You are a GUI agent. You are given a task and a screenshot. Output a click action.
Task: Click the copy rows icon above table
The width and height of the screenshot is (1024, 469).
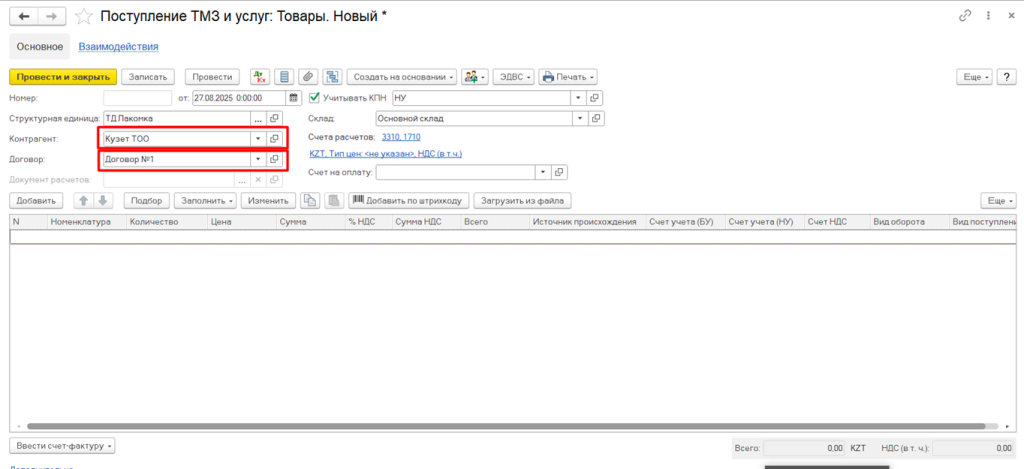pos(311,200)
